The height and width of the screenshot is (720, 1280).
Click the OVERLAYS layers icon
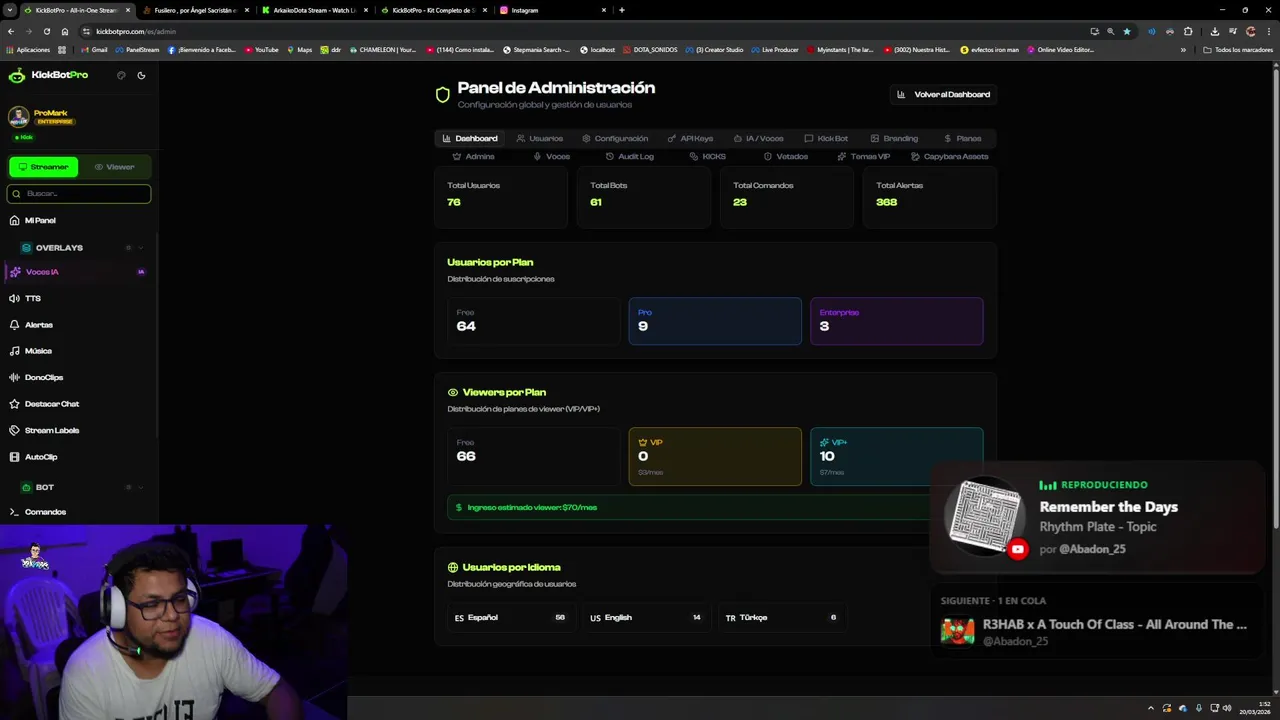click(x=26, y=248)
